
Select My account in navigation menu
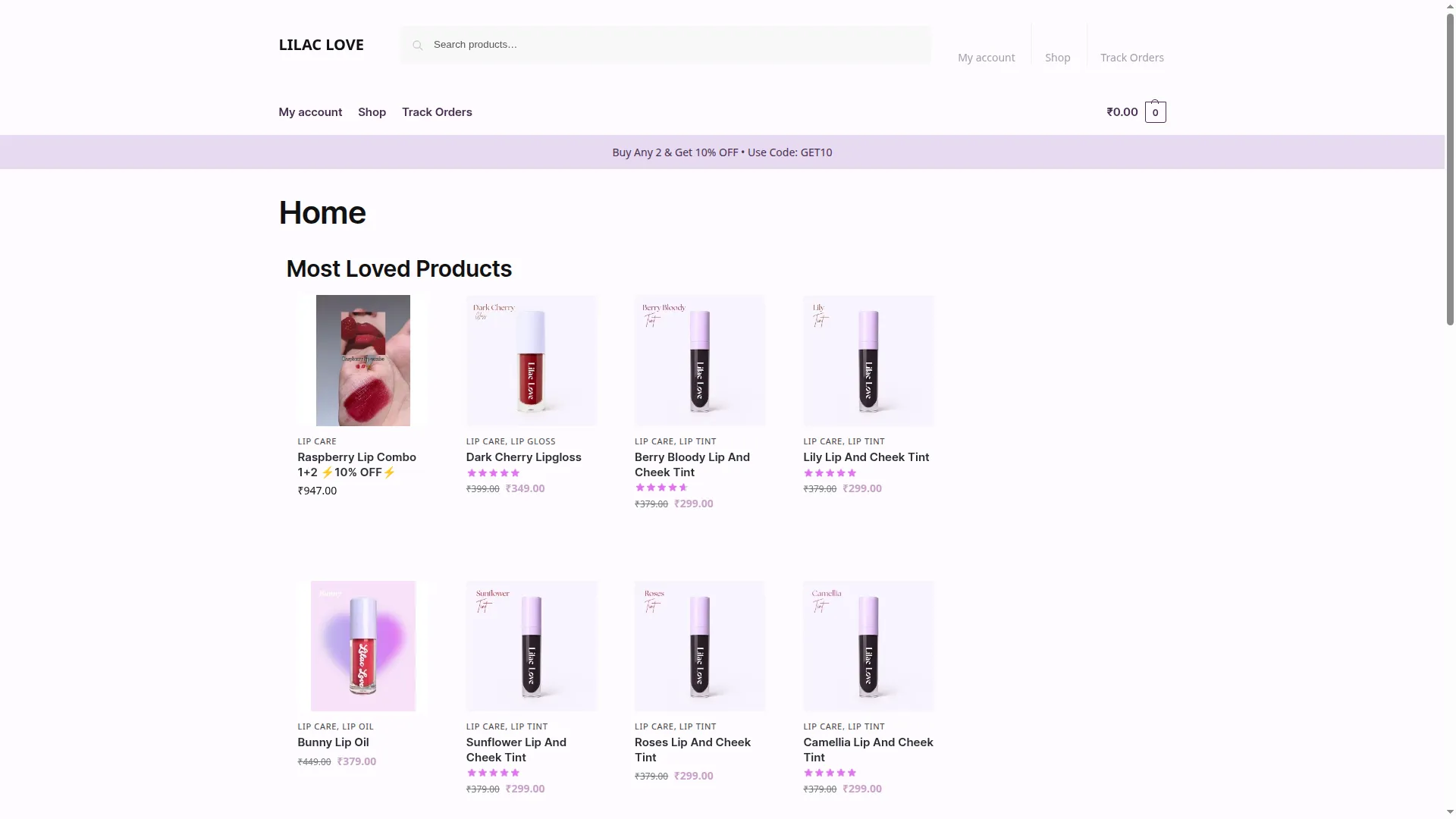(310, 112)
